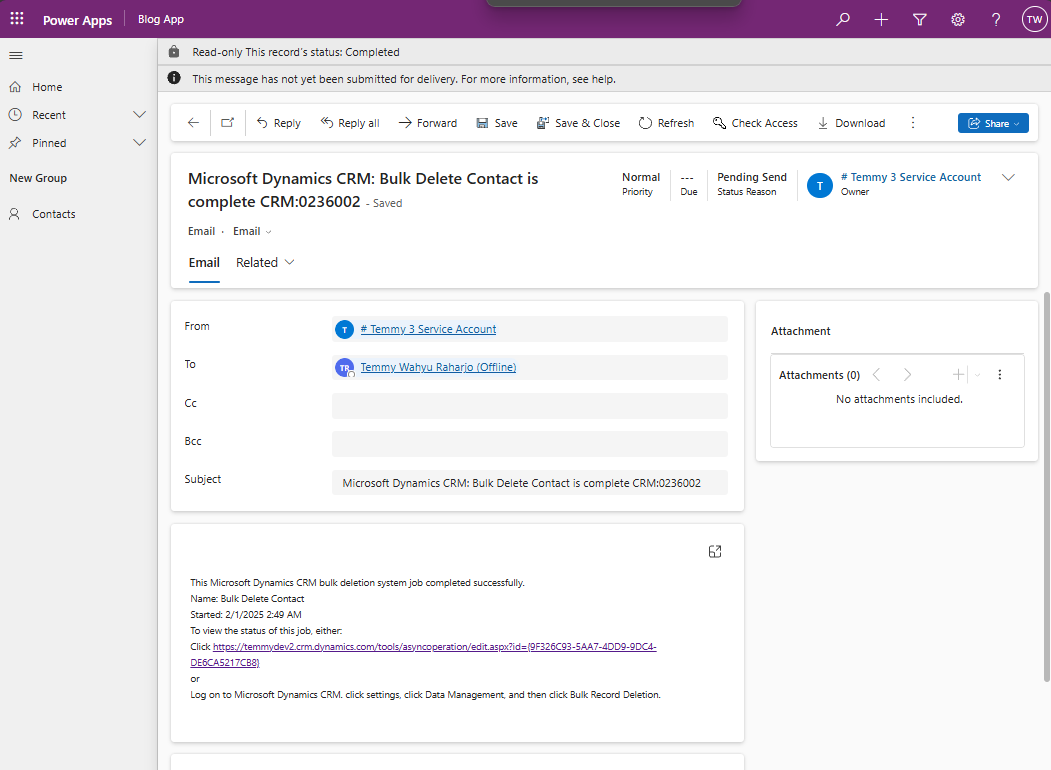Open the settings gear icon

958,19
